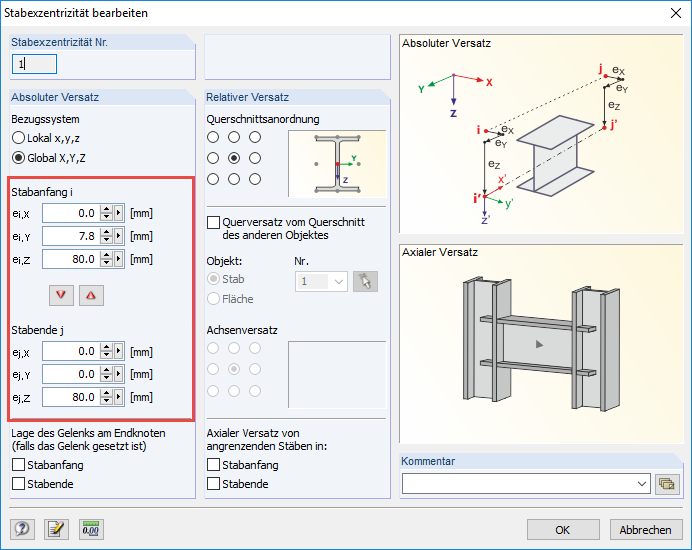The width and height of the screenshot is (692, 550).
Task: Open the edit comment notes icon
Action: [x=56, y=529]
